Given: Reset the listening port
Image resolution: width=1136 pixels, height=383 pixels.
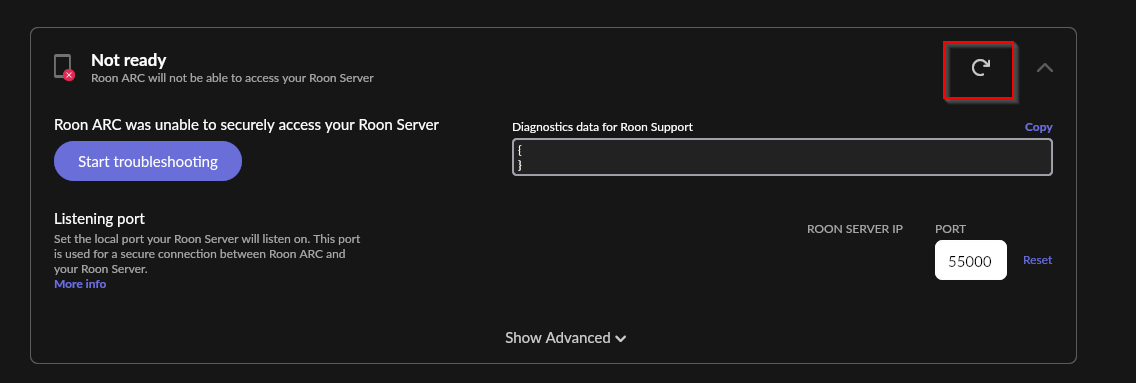Looking at the screenshot, I should point(1037,260).
